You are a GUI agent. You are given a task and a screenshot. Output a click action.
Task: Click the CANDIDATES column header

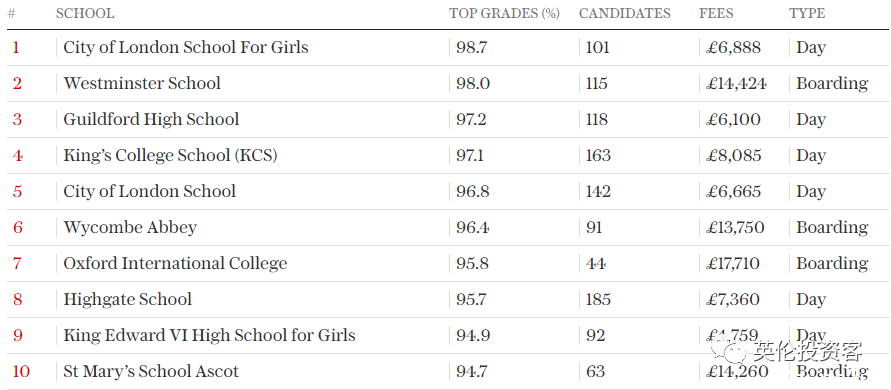click(x=624, y=14)
